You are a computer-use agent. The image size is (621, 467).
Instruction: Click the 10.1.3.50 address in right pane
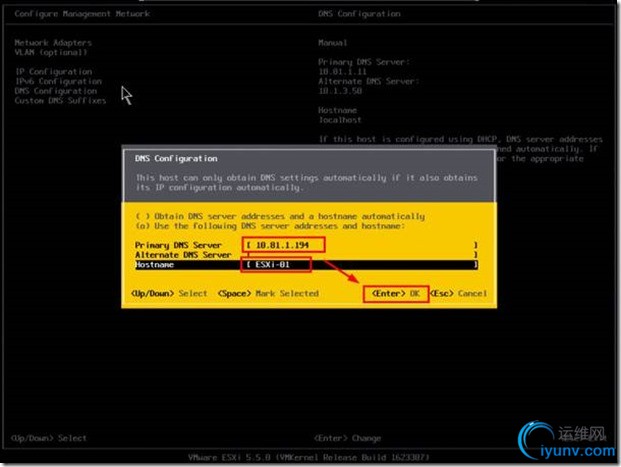(340, 91)
